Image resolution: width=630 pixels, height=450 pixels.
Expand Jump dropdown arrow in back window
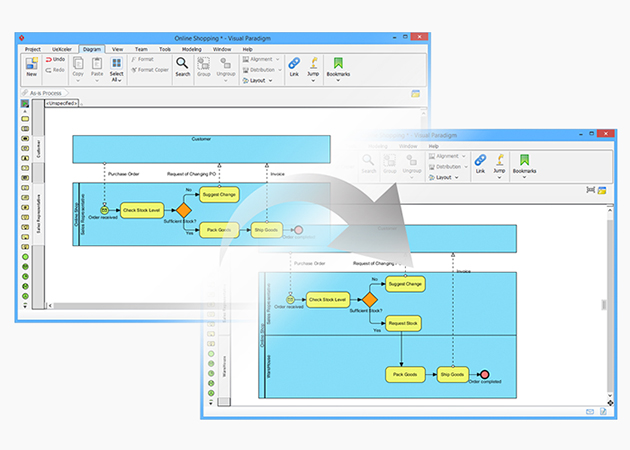click(x=313, y=80)
